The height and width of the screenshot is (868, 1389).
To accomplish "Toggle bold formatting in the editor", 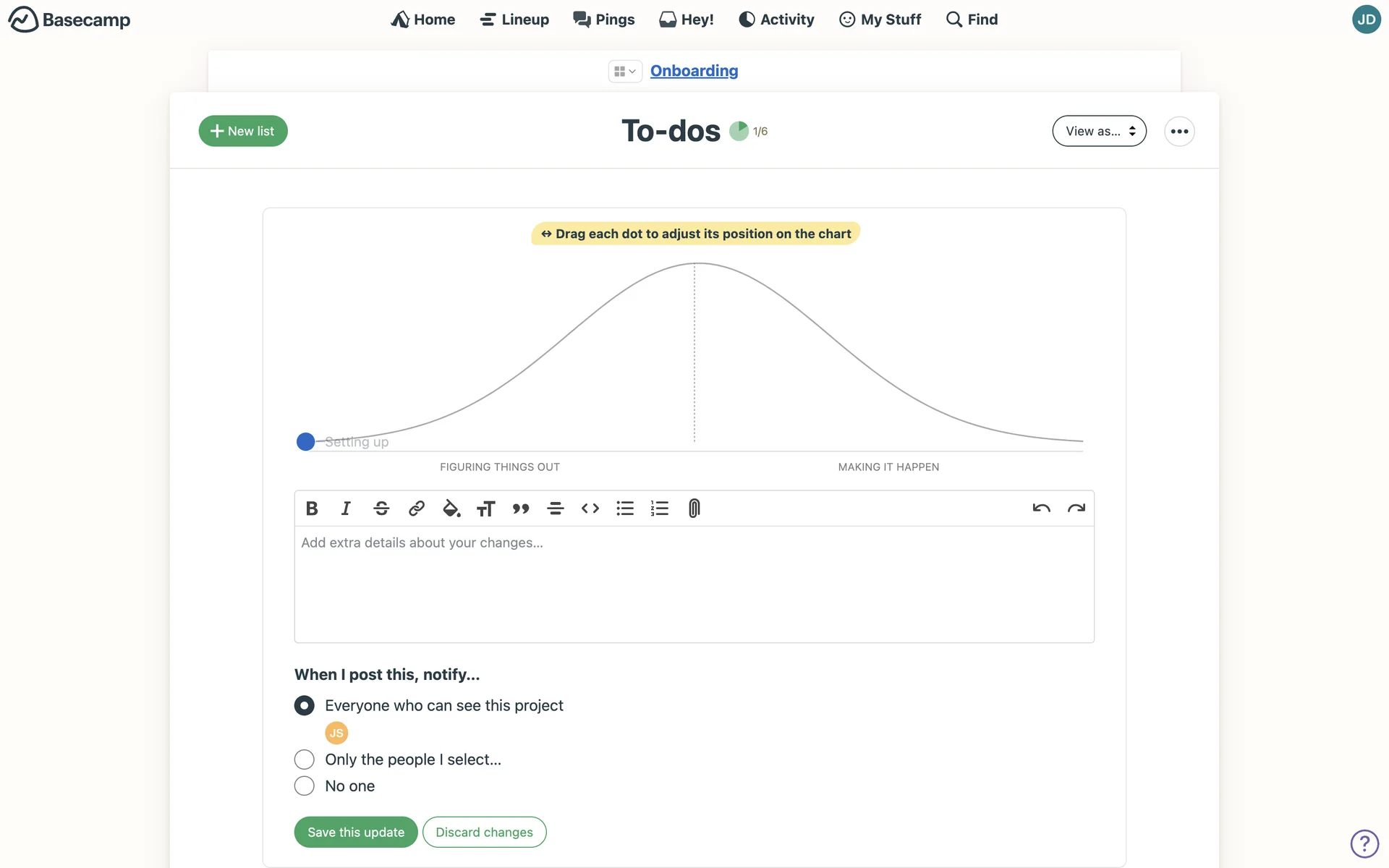I will (x=312, y=509).
